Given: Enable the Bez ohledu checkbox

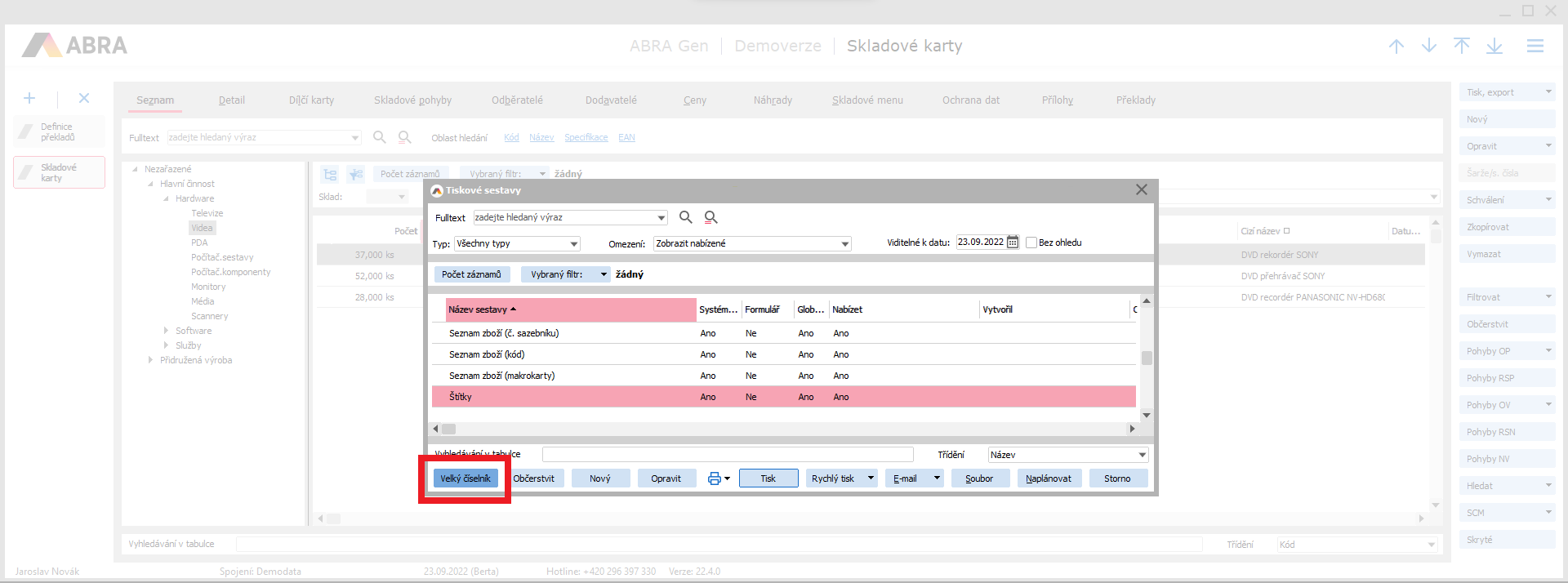Looking at the screenshot, I should [1031, 243].
